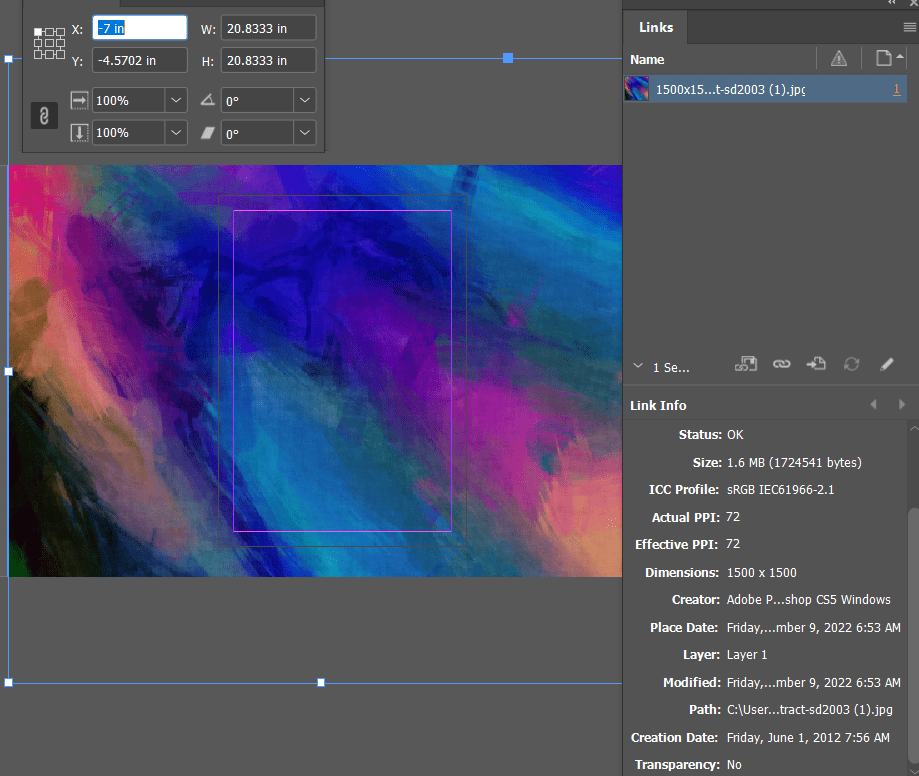Click the link status warning icon
The height and width of the screenshot is (776, 919).
tap(838, 60)
